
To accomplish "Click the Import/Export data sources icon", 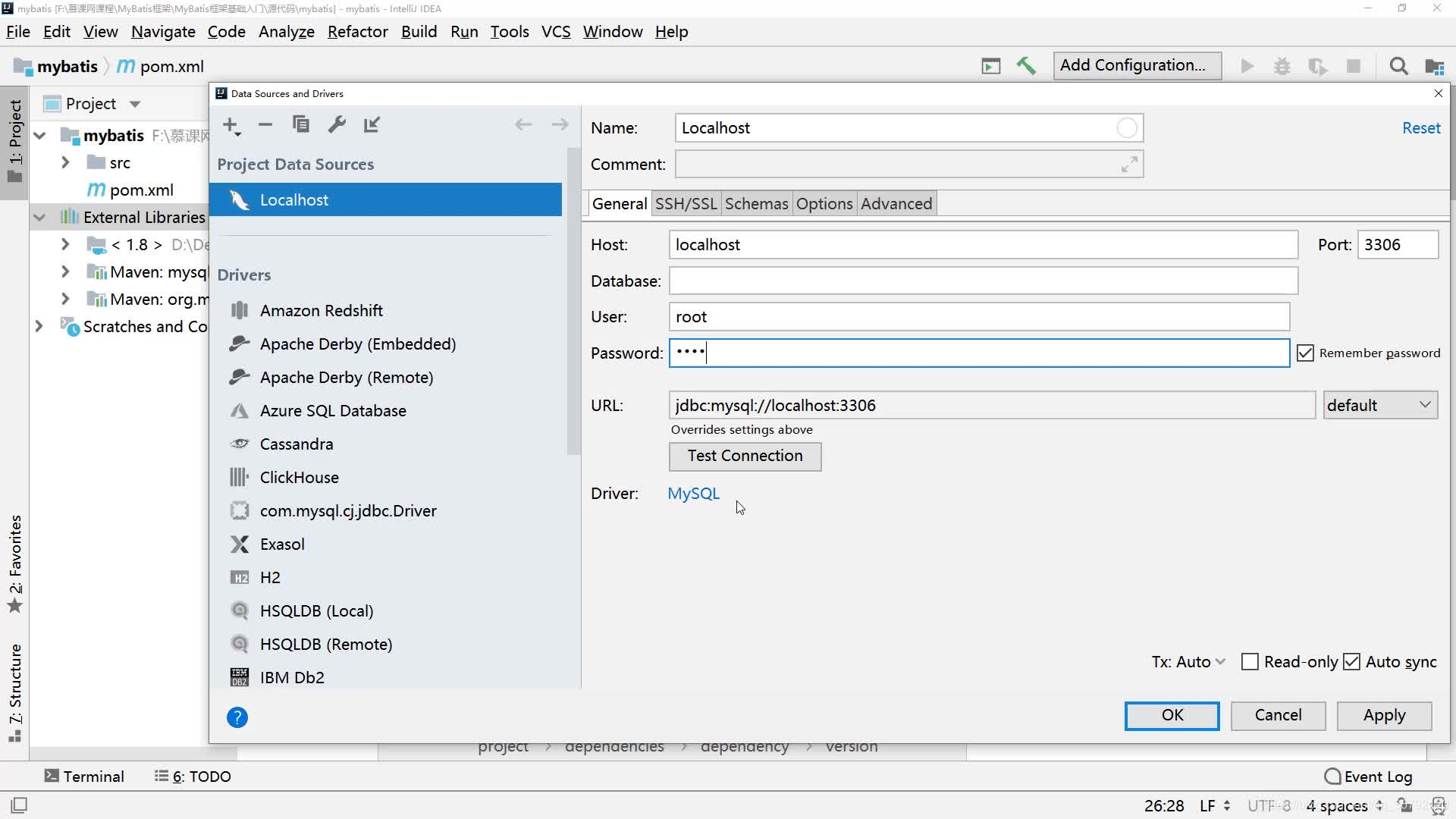I will [371, 124].
